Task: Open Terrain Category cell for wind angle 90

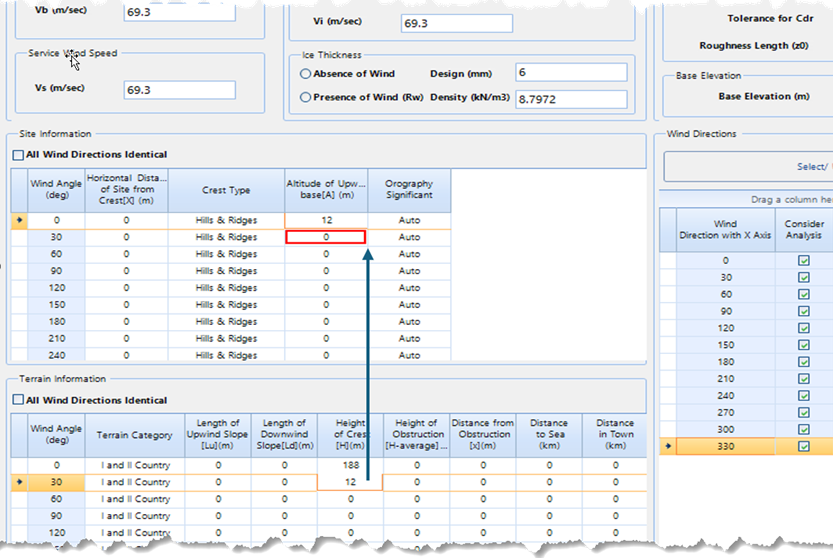Action: (134, 516)
